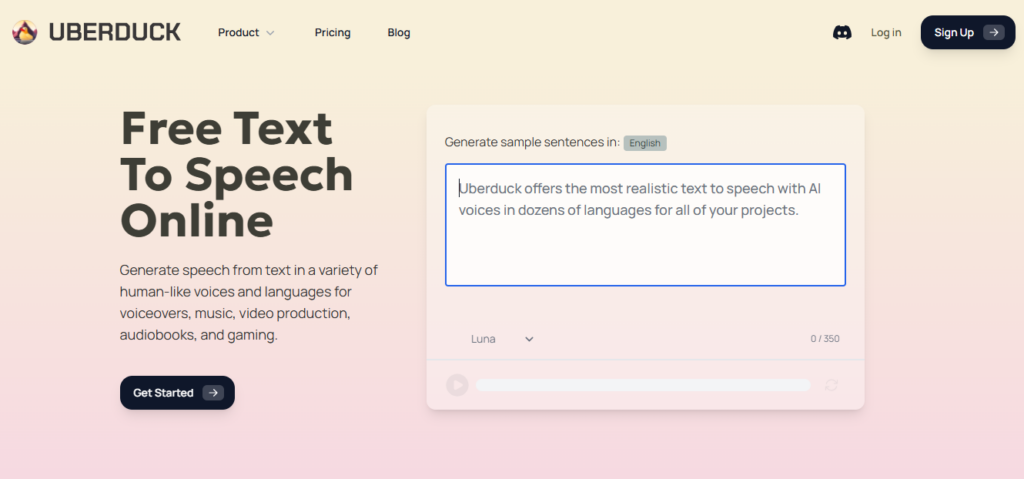Open the Luna voice dropdown
This screenshot has height=479, width=1024.
tap(502, 339)
